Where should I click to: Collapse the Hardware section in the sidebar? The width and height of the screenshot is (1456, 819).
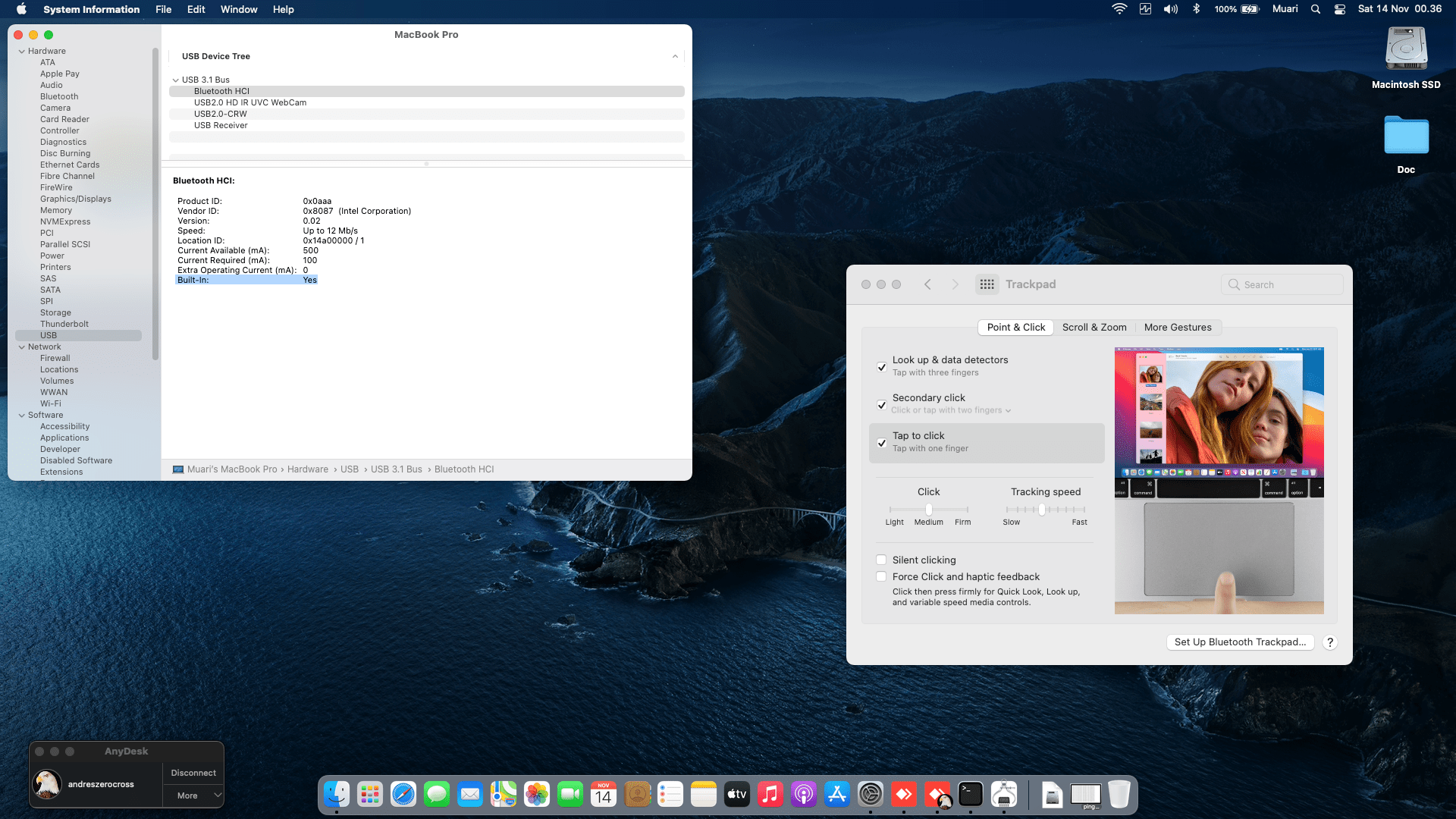pos(22,52)
